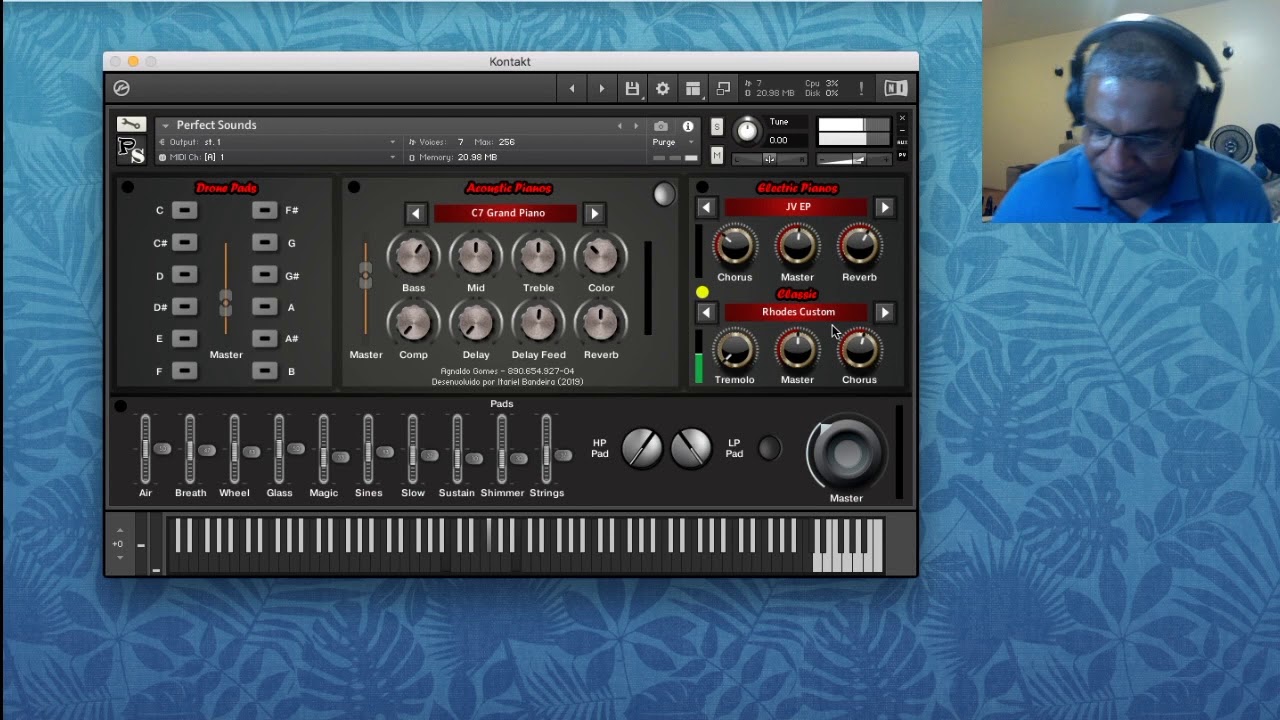This screenshot has width=1280, height=720.
Task: Toggle the D drone pad
Action: [184, 275]
